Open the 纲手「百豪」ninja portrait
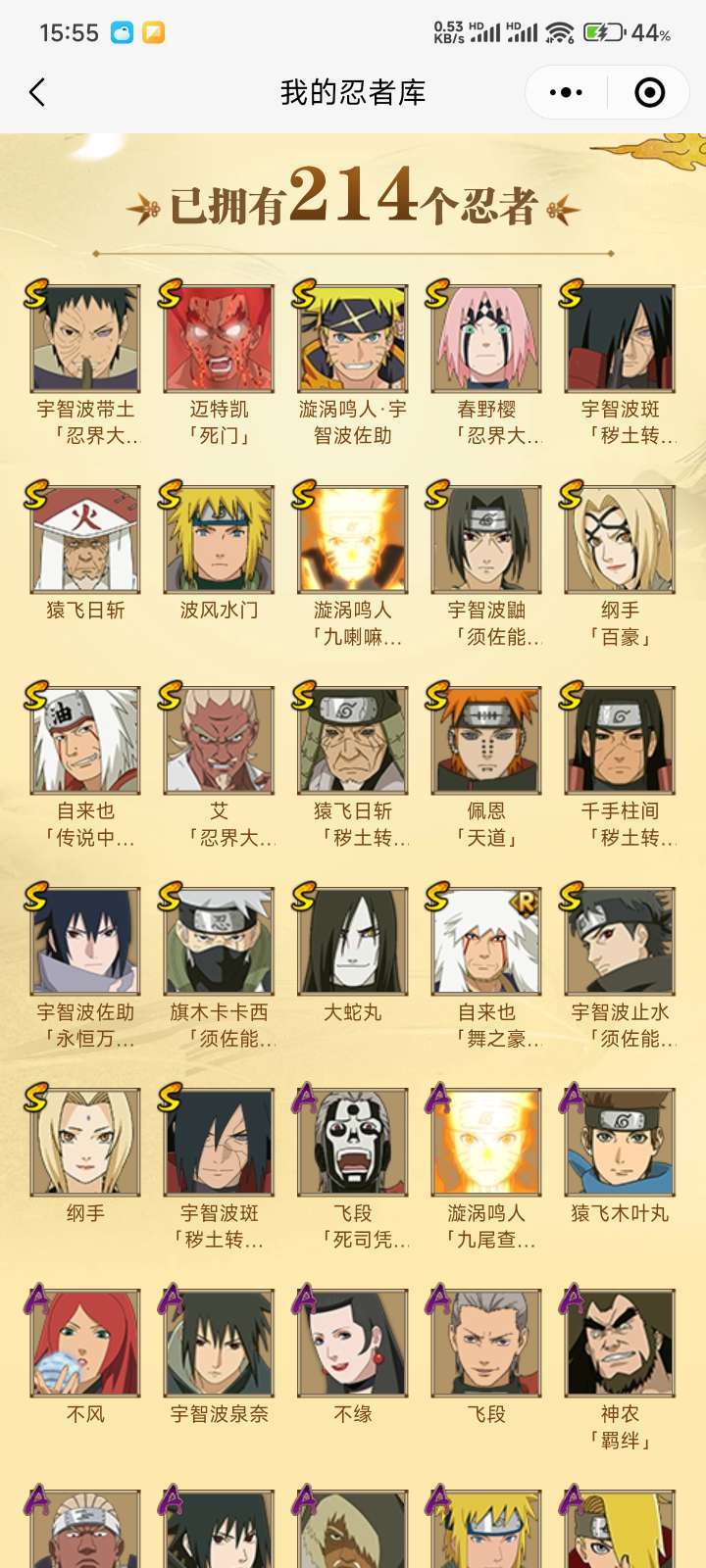The image size is (706, 1568). 620,539
